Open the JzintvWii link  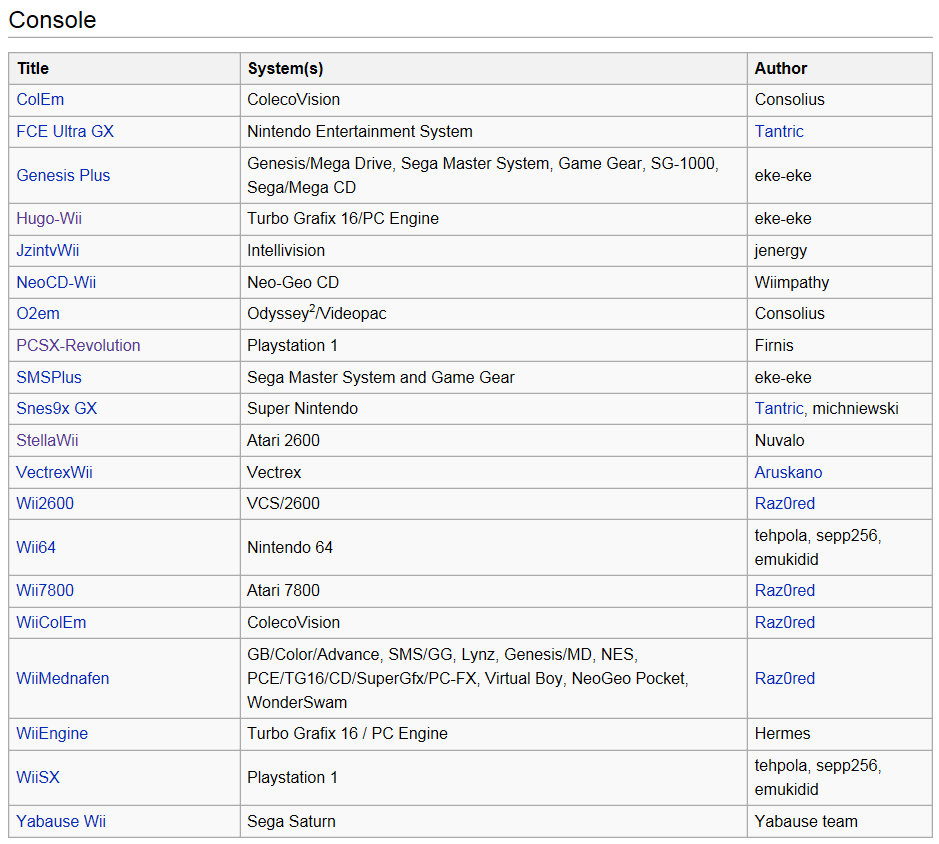click(x=47, y=250)
